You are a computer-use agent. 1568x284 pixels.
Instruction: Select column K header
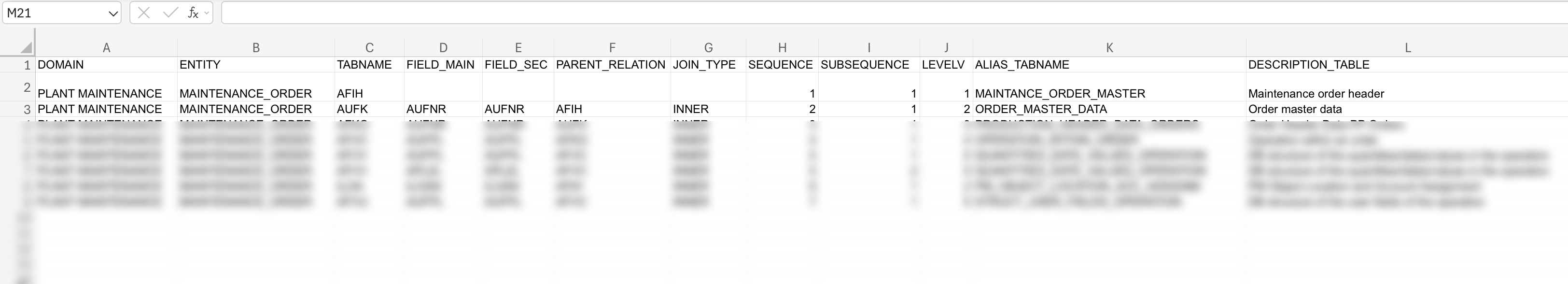tap(1109, 47)
